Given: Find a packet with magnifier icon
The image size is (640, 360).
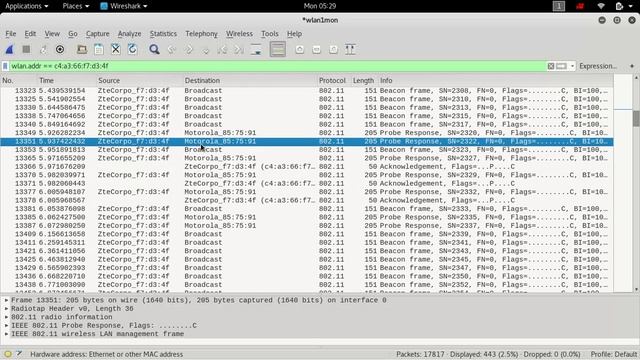Looking at the screenshot, I should [x=154, y=49].
